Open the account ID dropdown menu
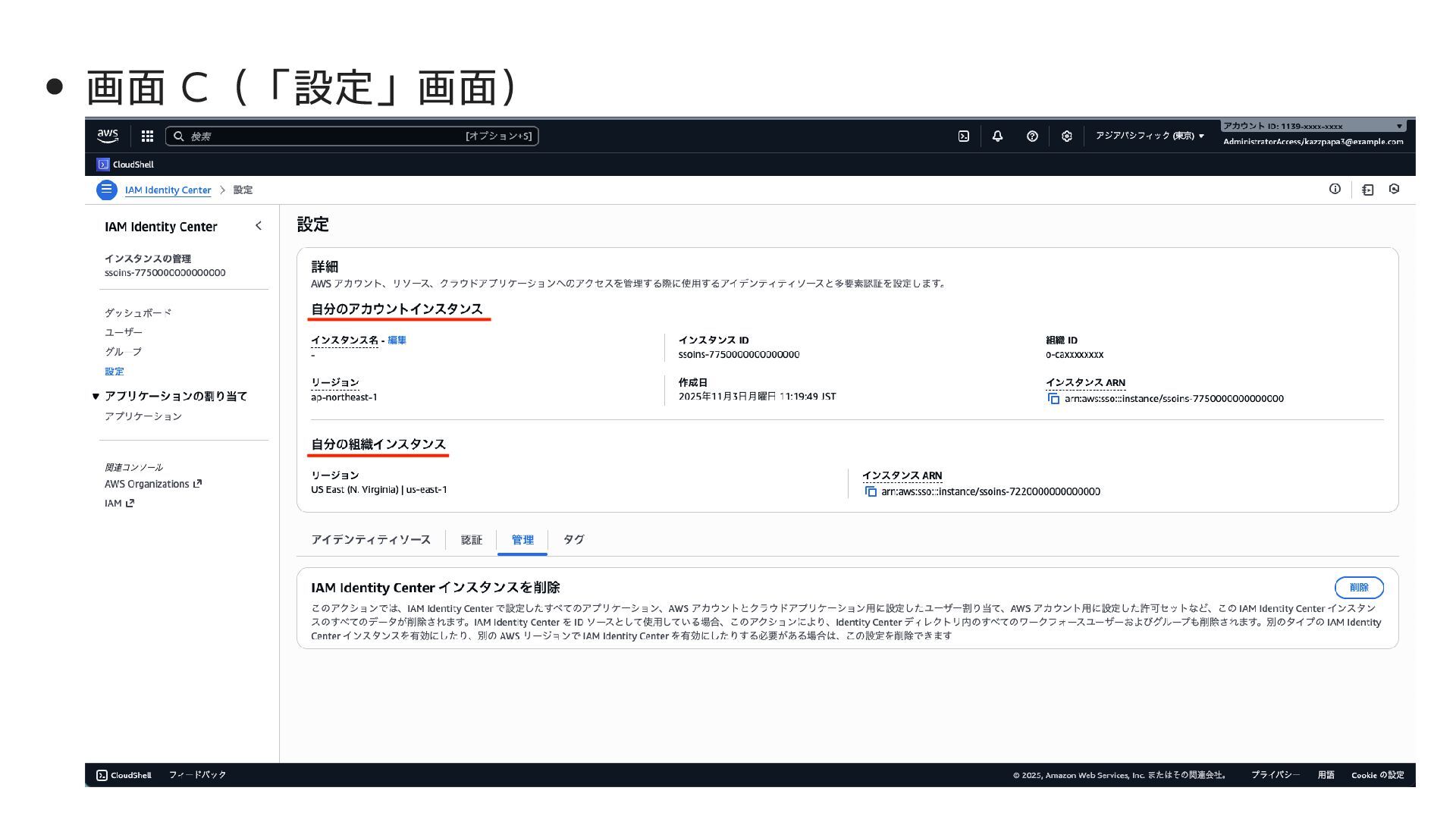The width and height of the screenshot is (1456, 819). pos(1313,126)
